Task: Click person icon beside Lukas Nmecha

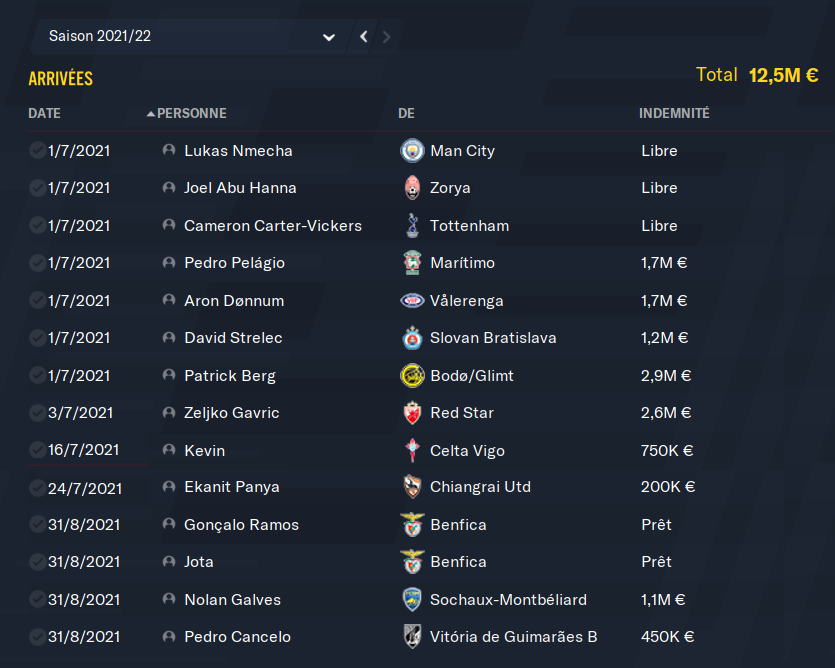Action: pyautogui.click(x=169, y=151)
